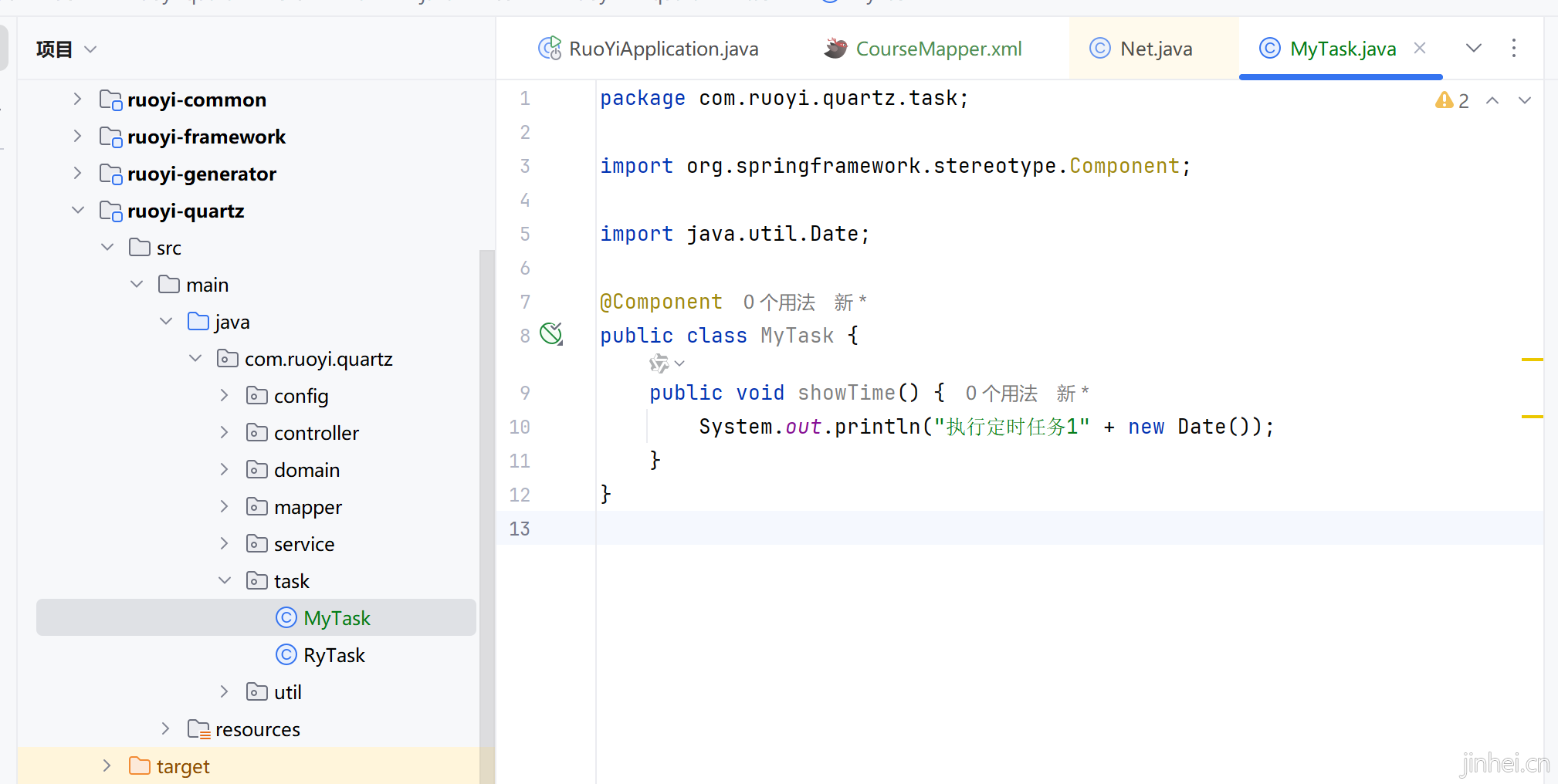Click the second yellow warning stripe marker
The height and width of the screenshot is (784, 1558).
pos(1532,417)
